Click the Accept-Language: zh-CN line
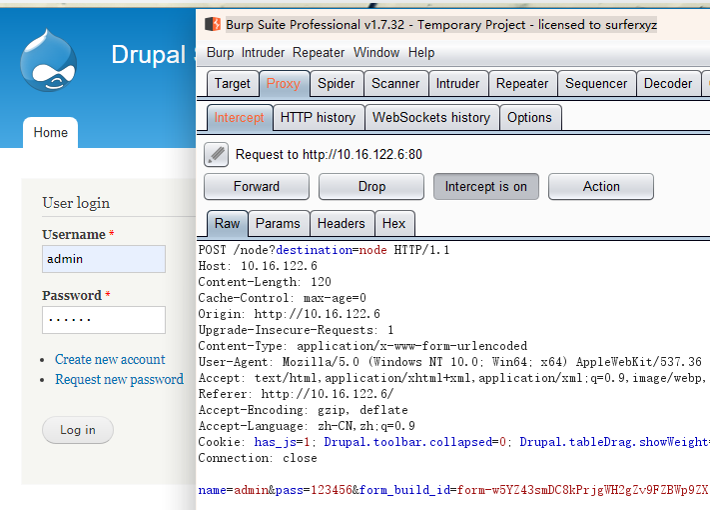Viewport: 710px width, 510px height. [307, 426]
